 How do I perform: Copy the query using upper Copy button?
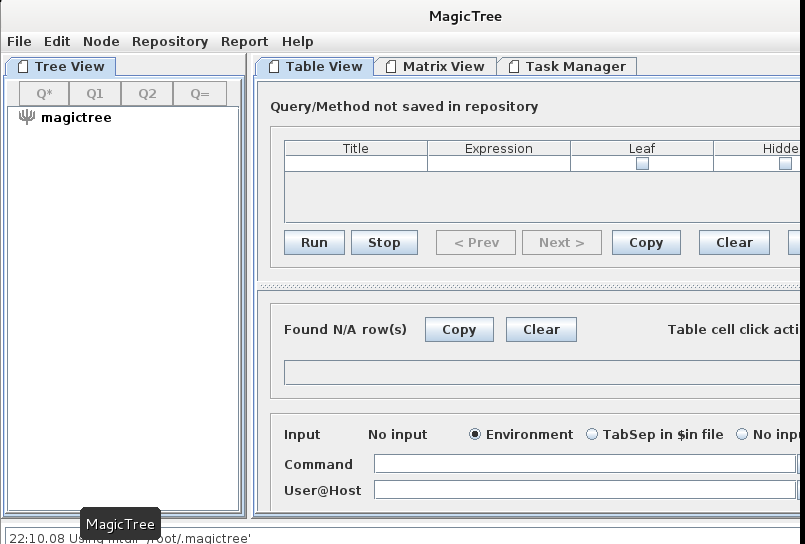click(646, 243)
